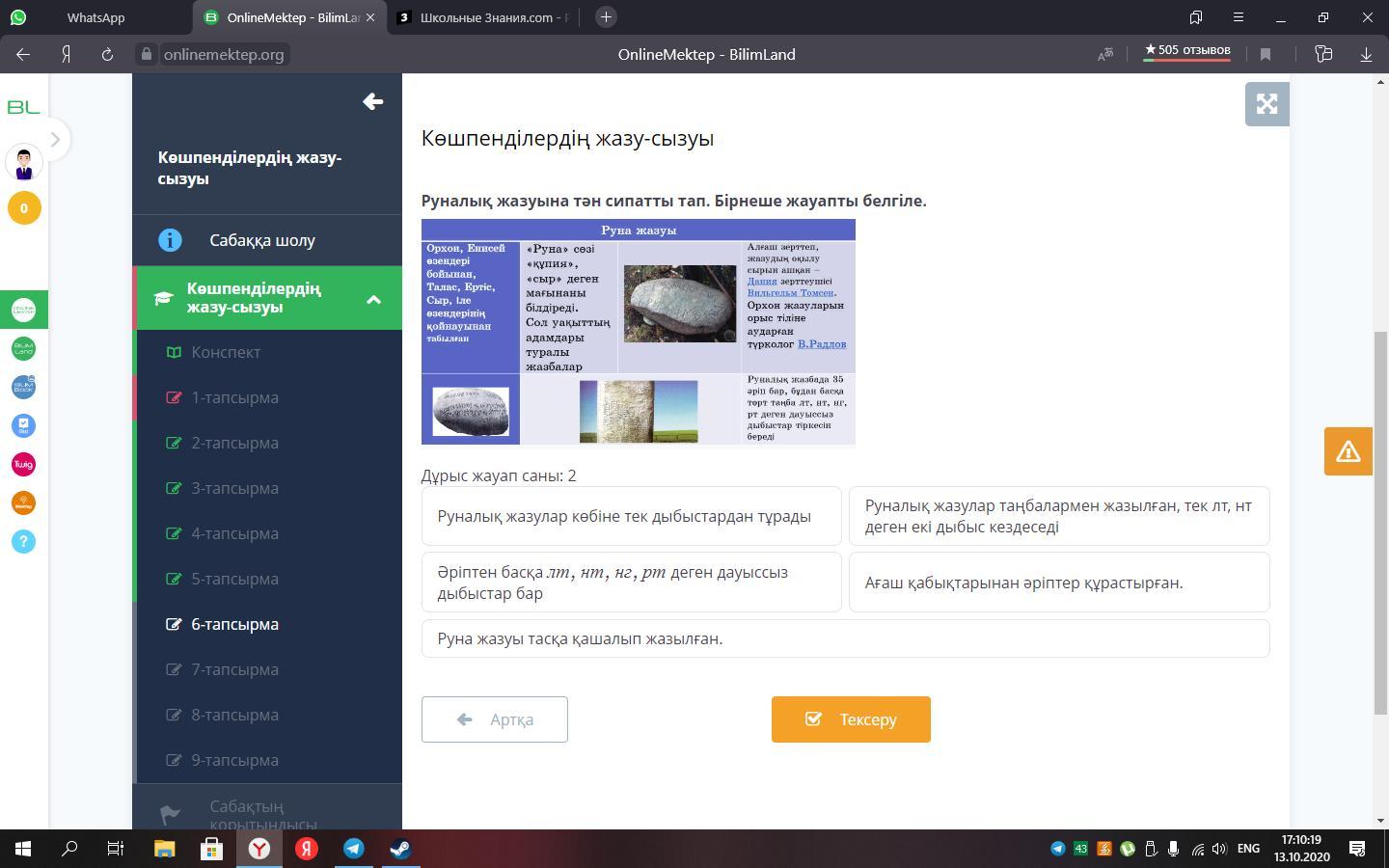The width and height of the screenshot is (1389, 868).
Task: Collapse the Көшпенділердің жазу-сызуы section chevron
Action: coord(373,299)
